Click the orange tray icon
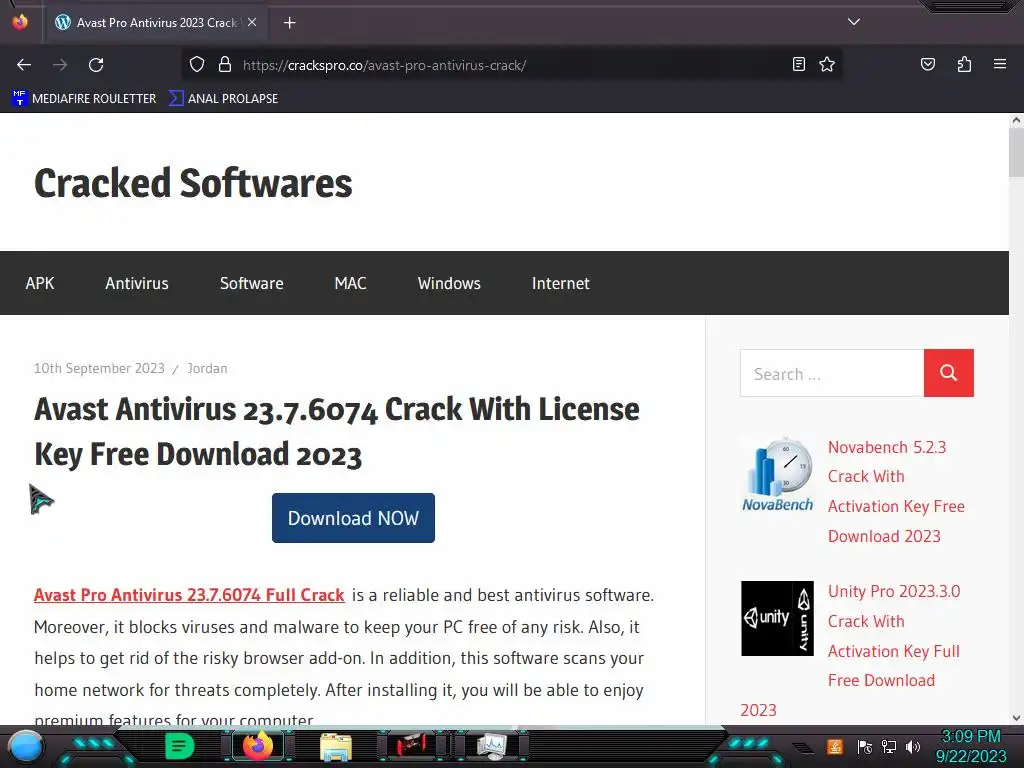 835,746
